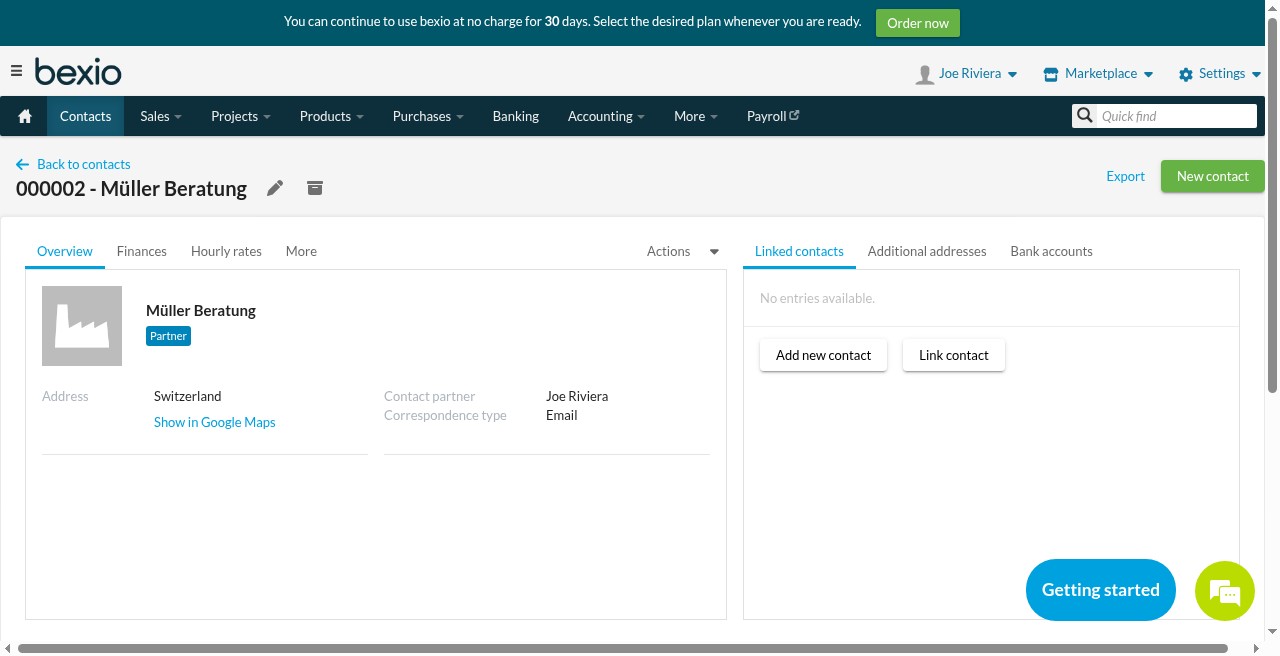
Task: Switch to the Overview tab
Action: pos(65,251)
